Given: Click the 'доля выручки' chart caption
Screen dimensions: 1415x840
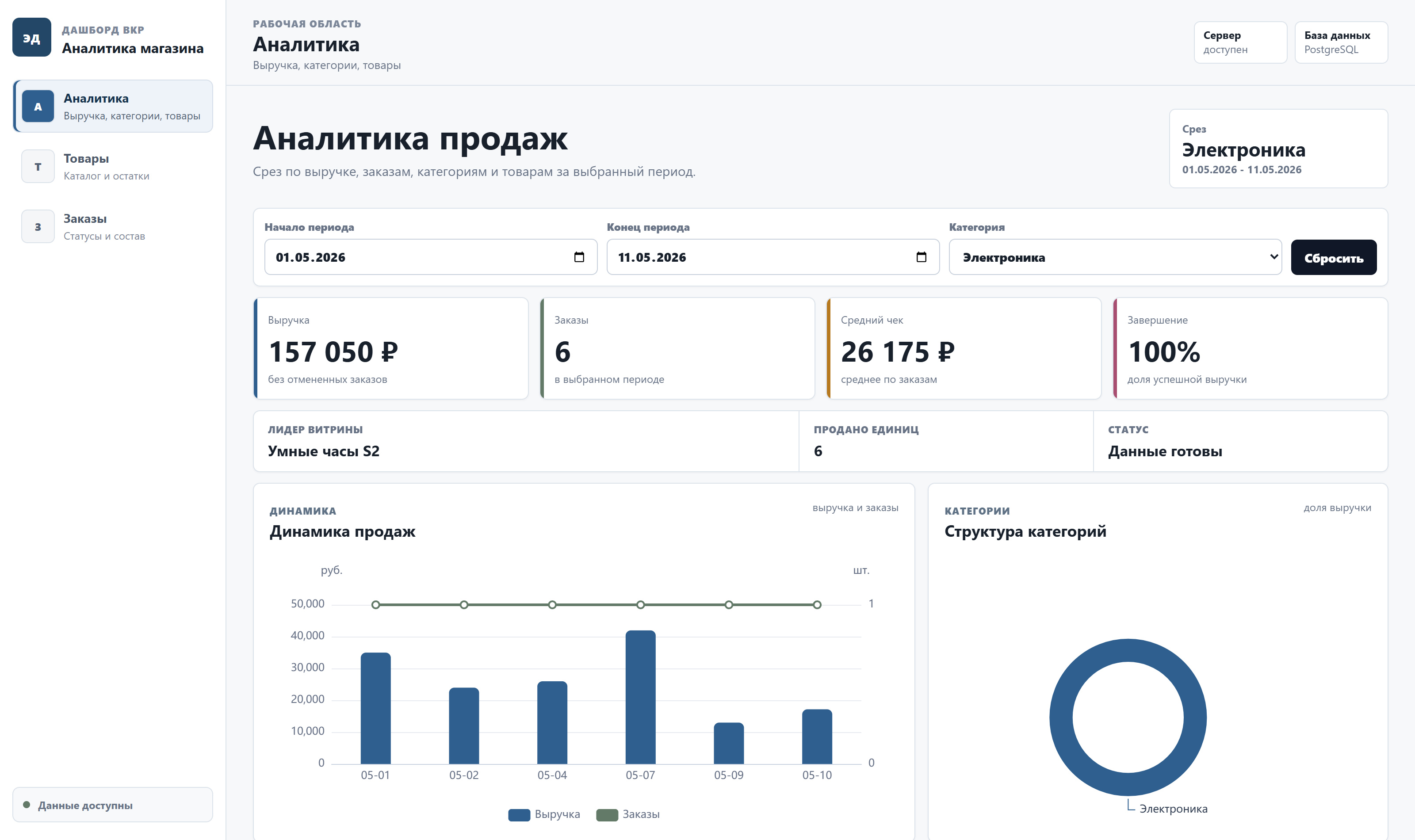Looking at the screenshot, I should click(x=1338, y=508).
